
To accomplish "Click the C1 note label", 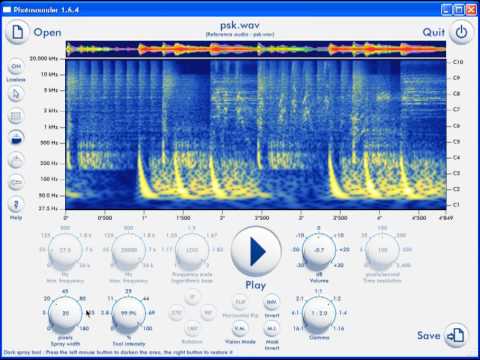I will [x=456, y=205].
